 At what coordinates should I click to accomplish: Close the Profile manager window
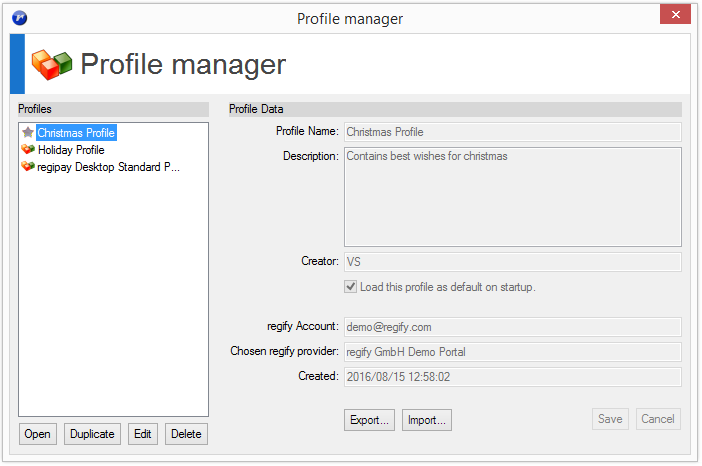(x=675, y=14)
